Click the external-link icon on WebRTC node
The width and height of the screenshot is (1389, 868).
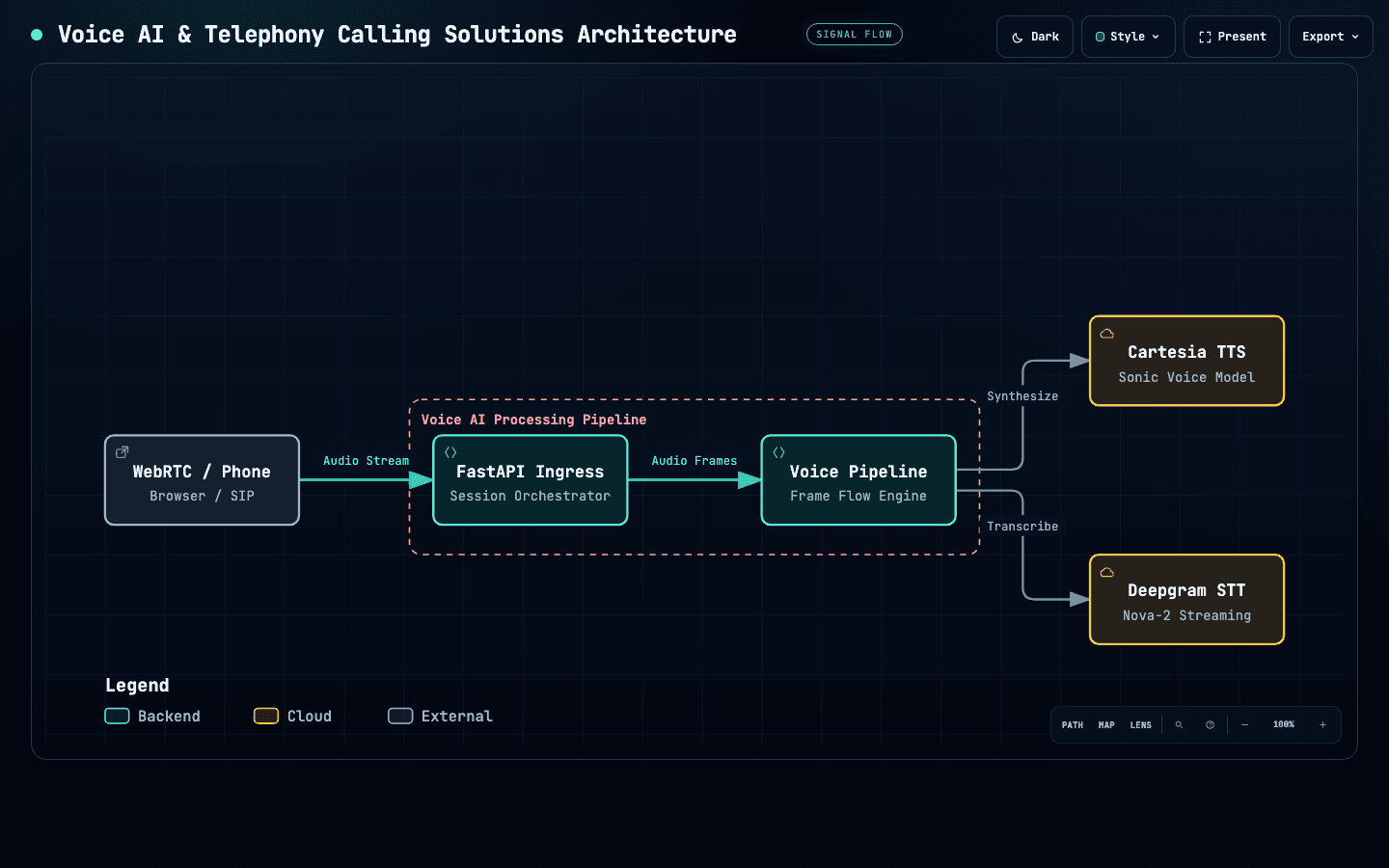tap(123, 452)
